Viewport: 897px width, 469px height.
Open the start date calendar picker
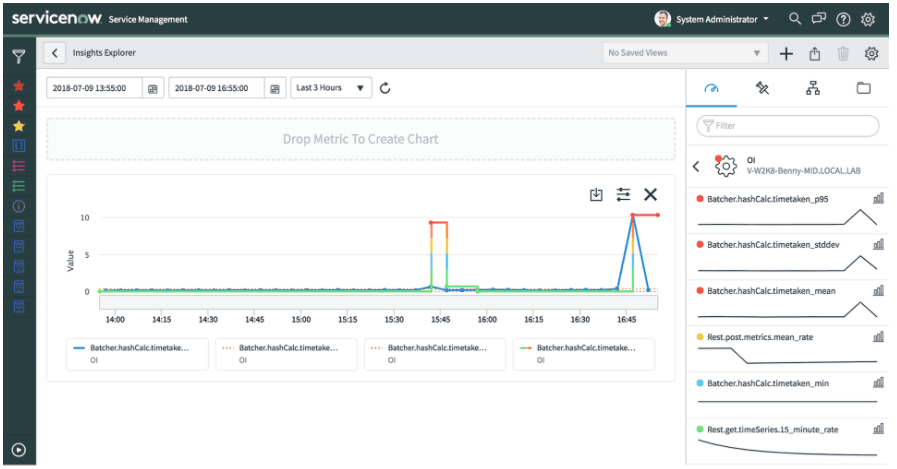point(153,89)
